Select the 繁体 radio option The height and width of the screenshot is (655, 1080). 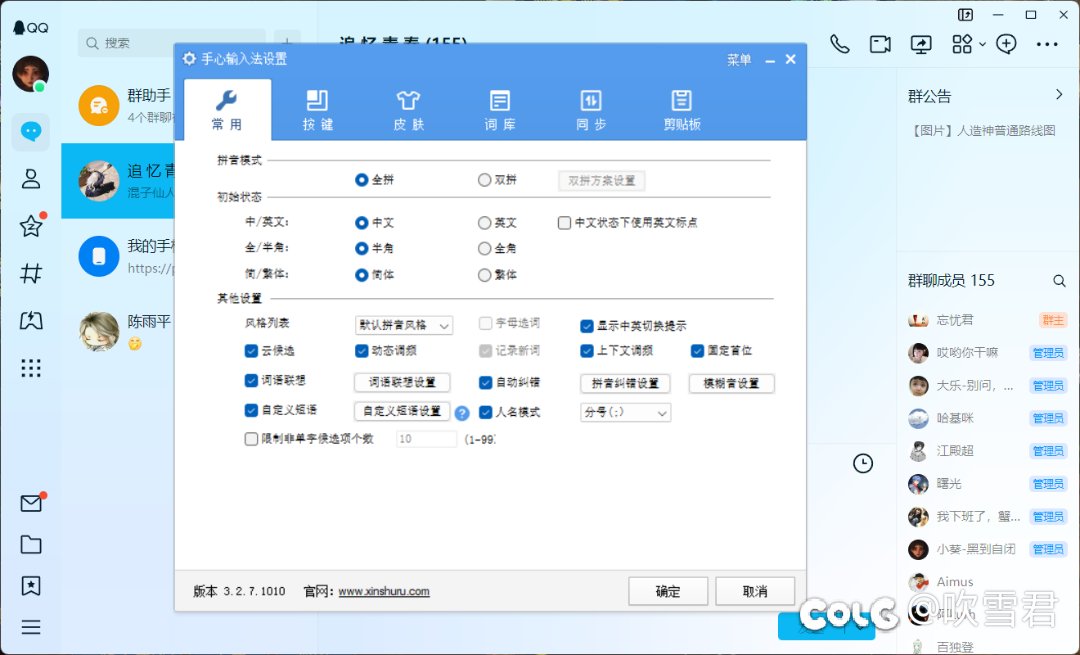click(485, 275)
